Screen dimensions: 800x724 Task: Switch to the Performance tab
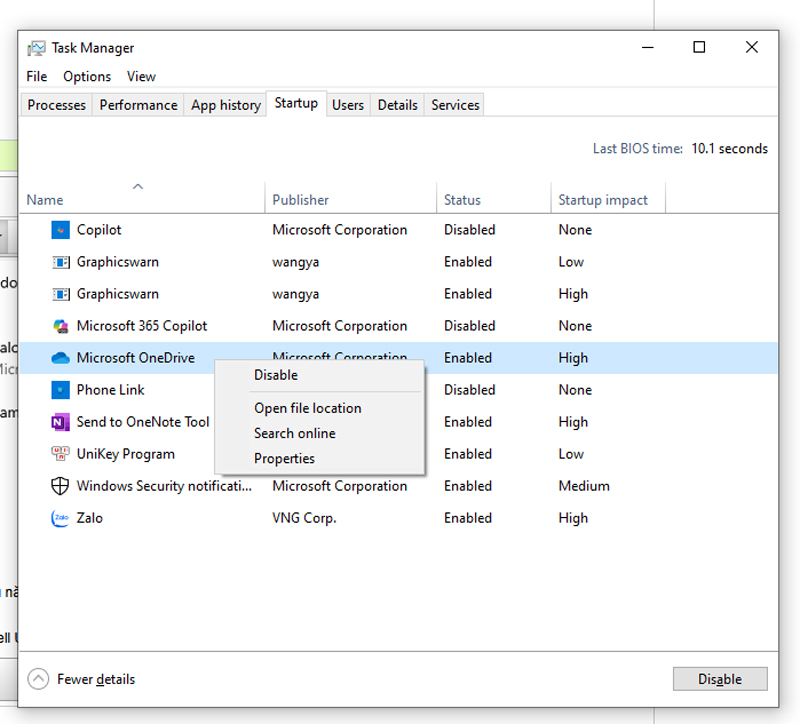[x=138, y=105]
